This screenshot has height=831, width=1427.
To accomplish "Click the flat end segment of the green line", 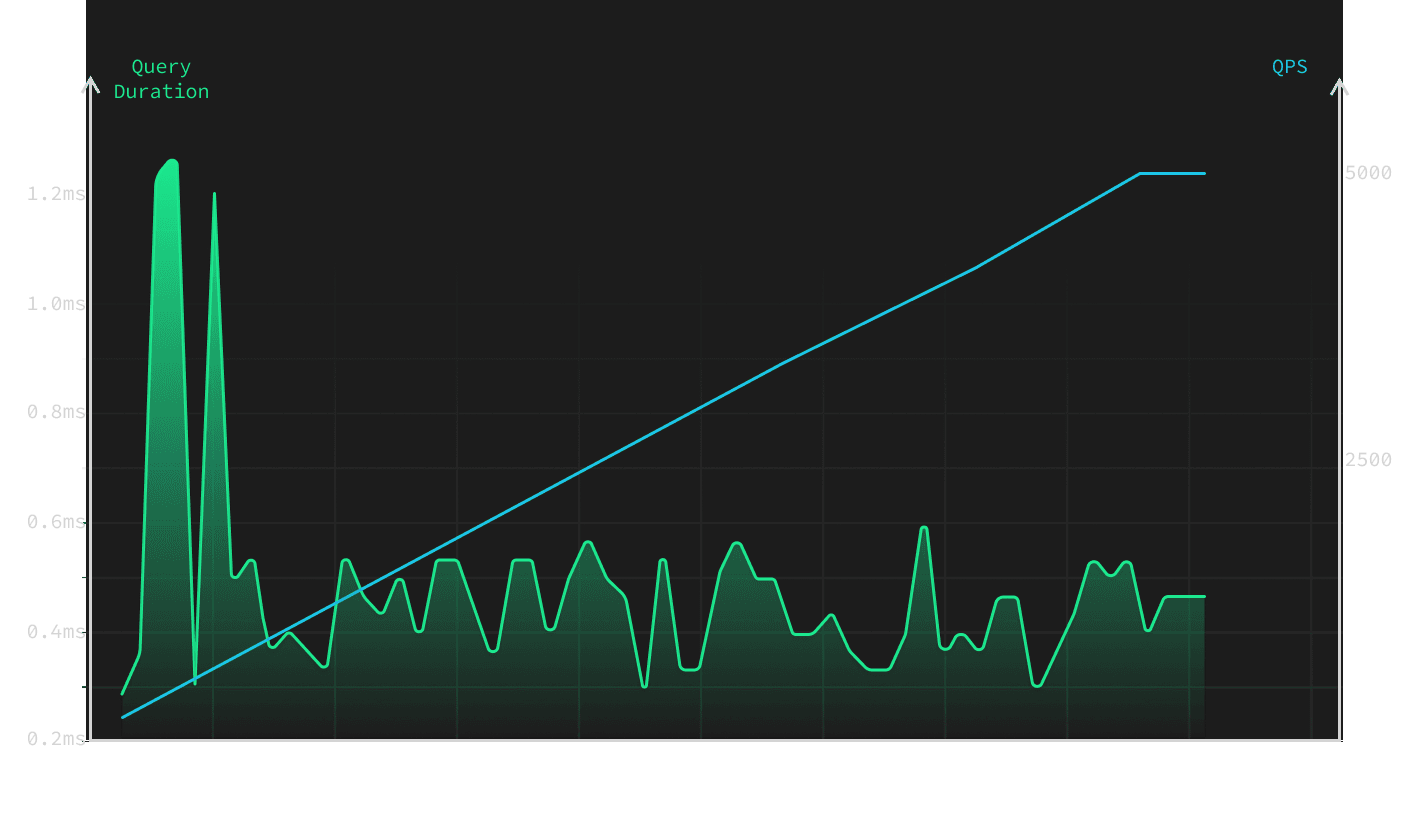I will click(x=1185, y=597).
